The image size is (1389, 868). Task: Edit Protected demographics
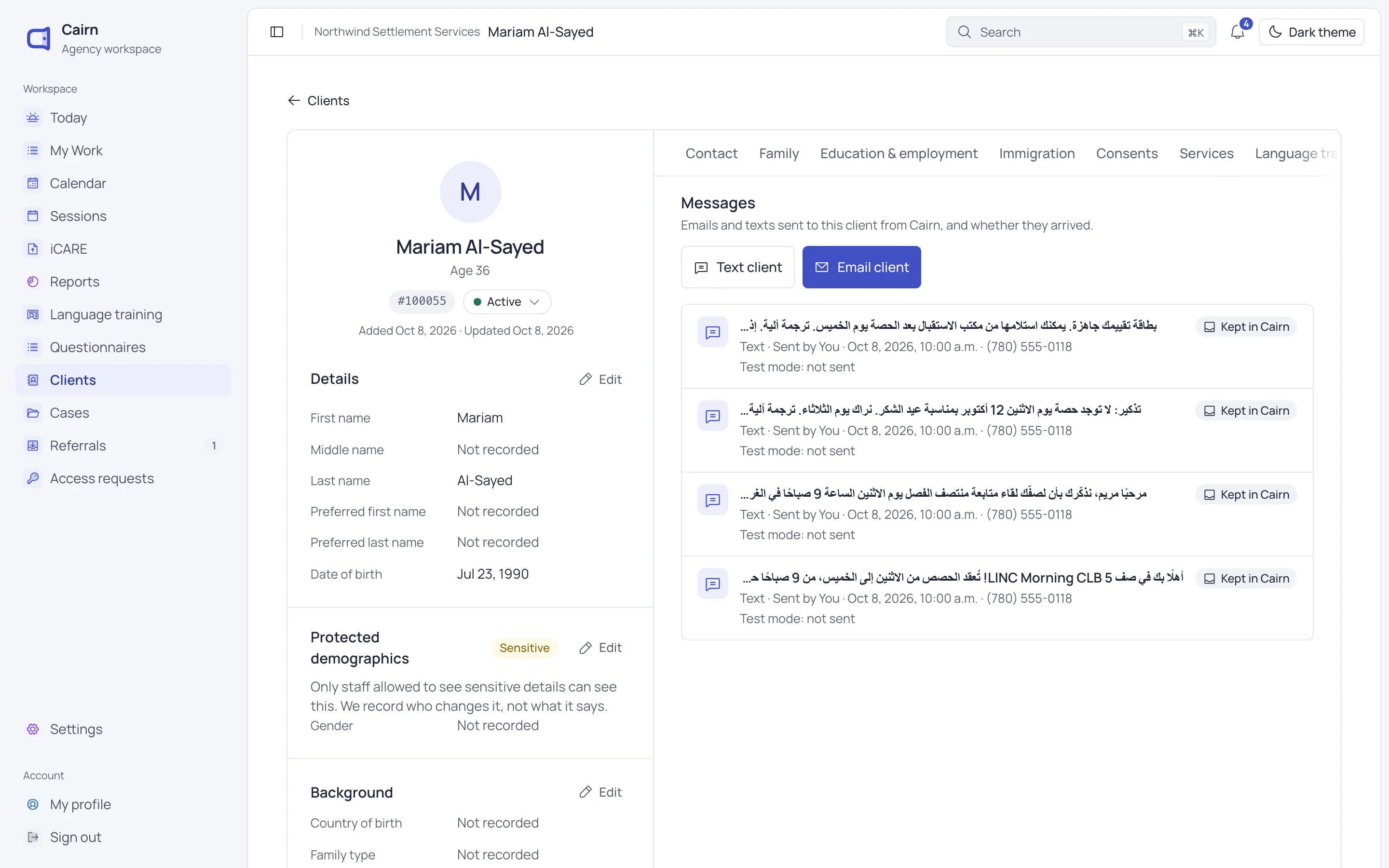(600, 648)
